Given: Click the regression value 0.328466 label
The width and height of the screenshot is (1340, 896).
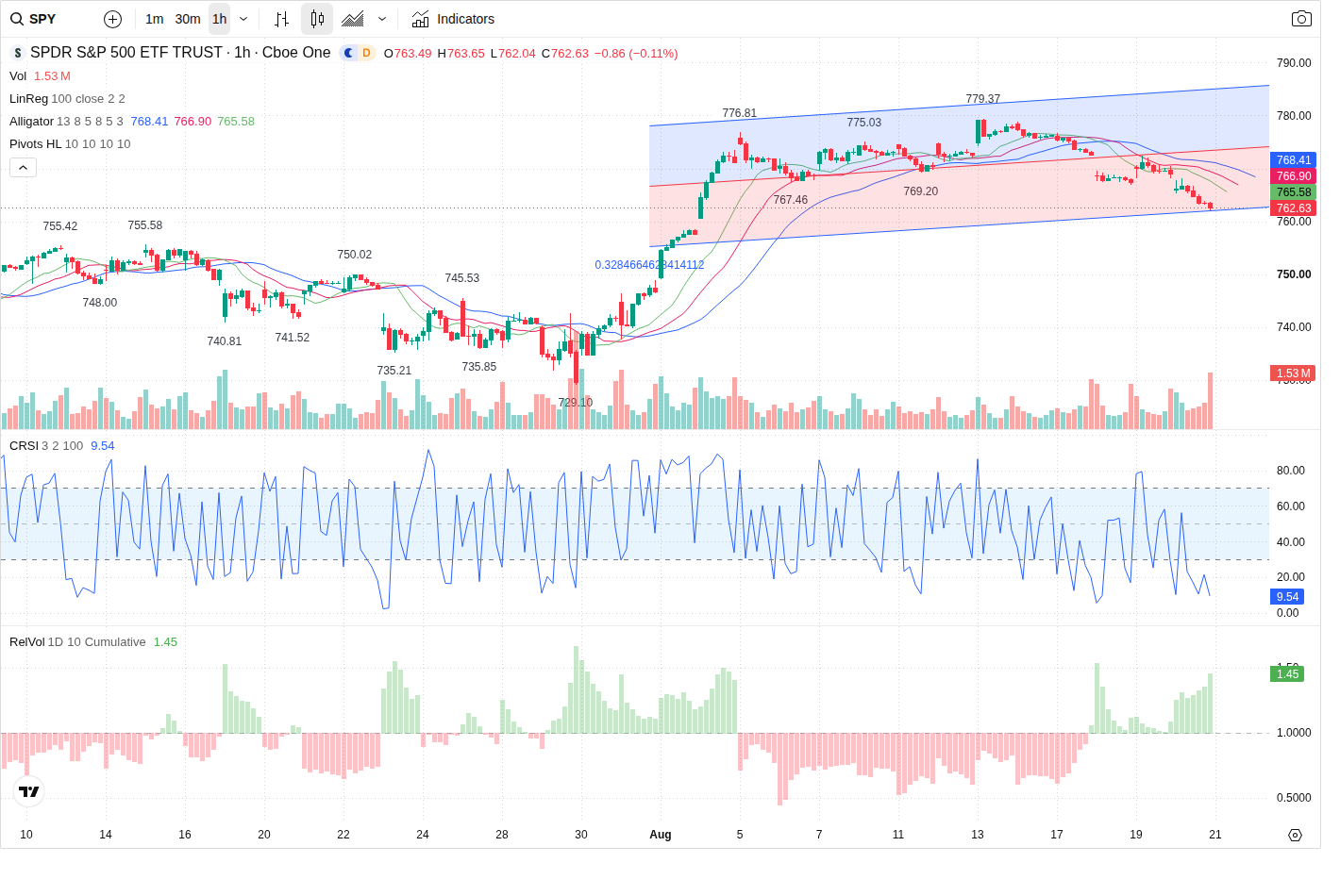Looking at the screenshot, I should point(649,265).
